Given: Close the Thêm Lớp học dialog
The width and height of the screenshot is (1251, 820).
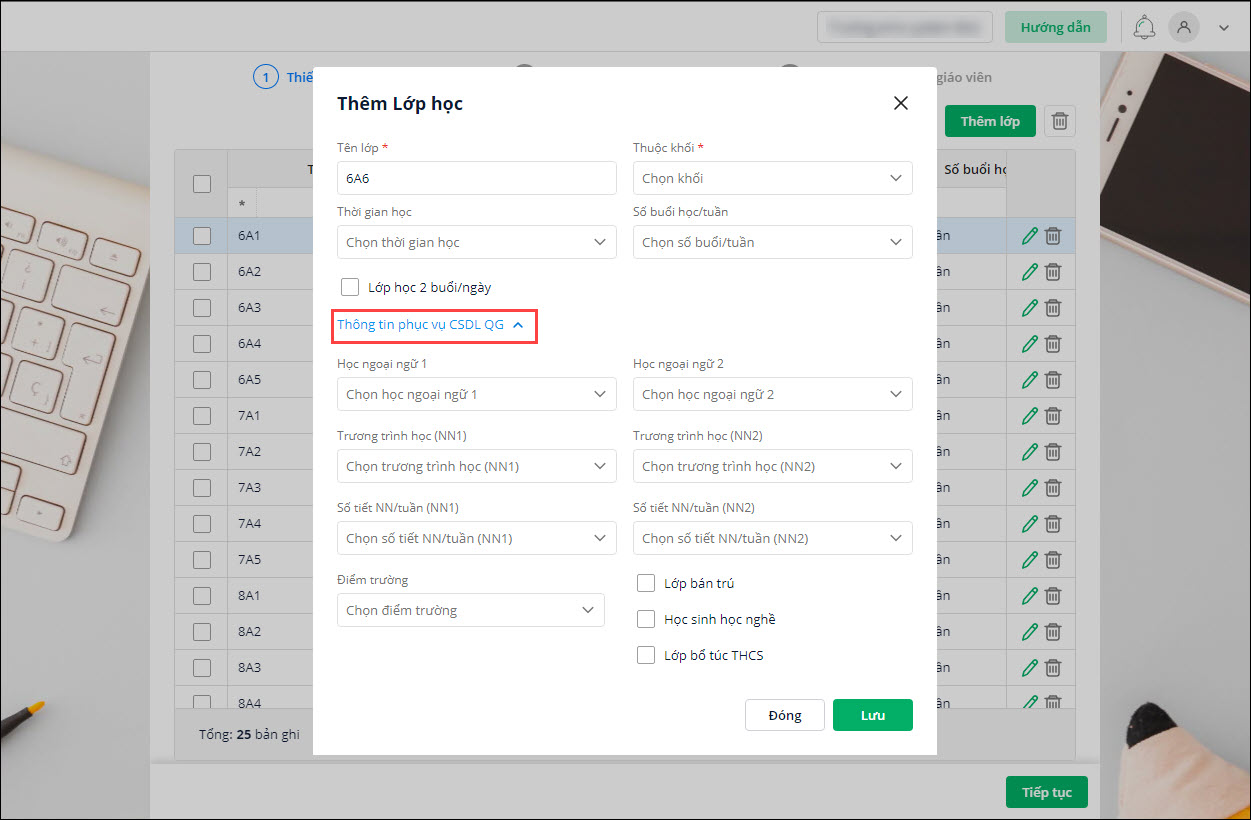Looking at the screenshot, I should pyautogui.click(x=901, y=103).
